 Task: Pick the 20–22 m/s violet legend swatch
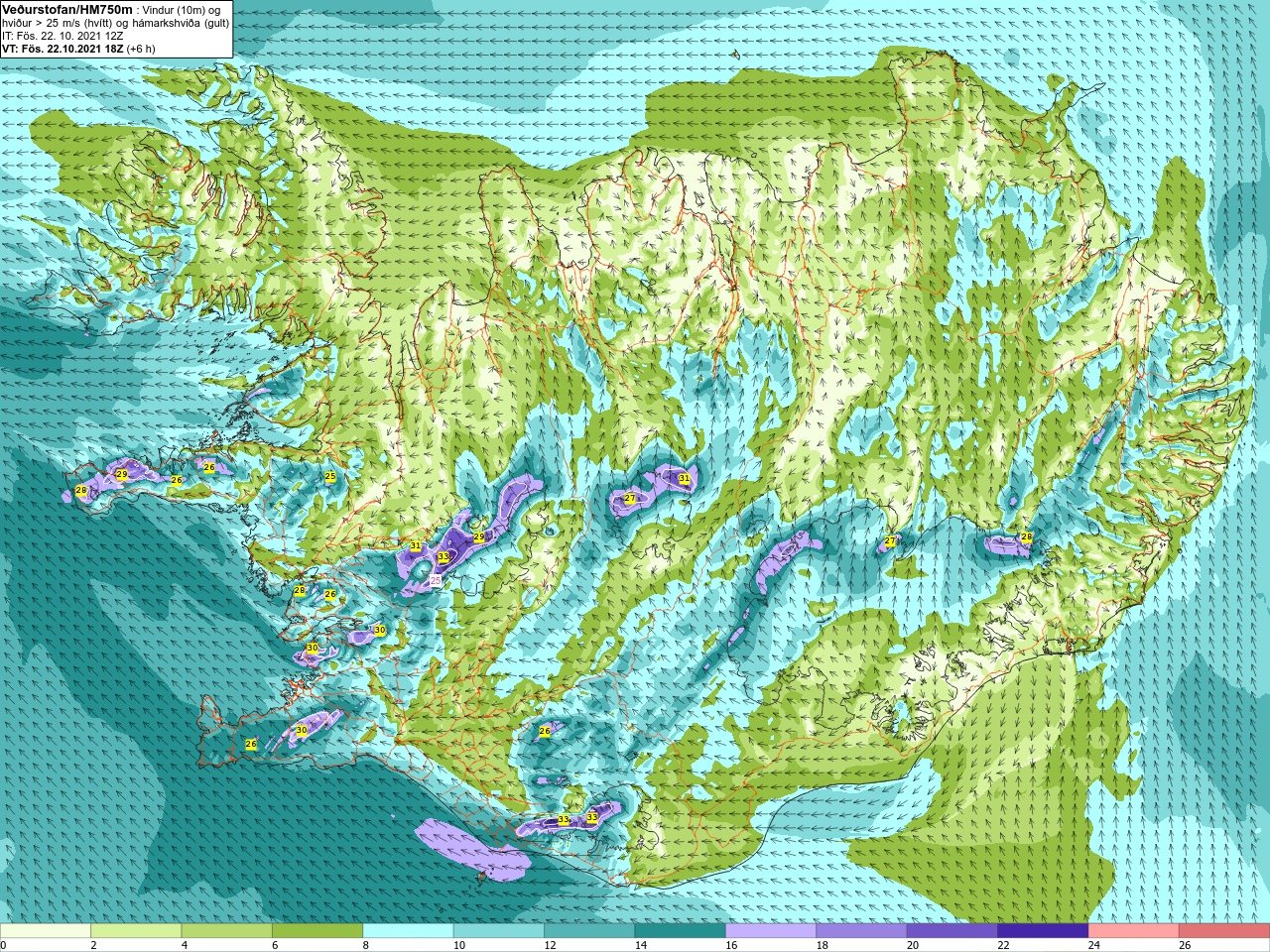[x=952, y=931]
